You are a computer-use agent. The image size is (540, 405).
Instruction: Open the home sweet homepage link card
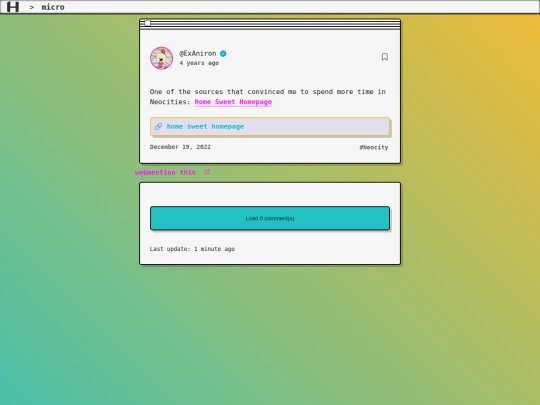pos(270,126)
